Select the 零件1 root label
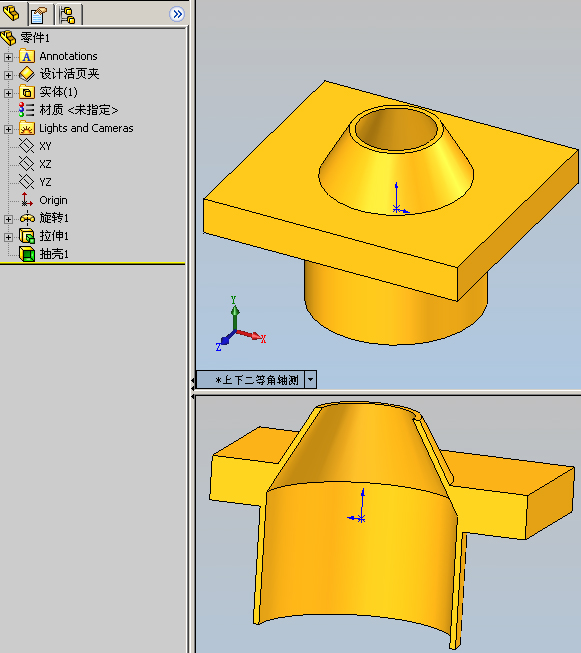Viewport: 581px width, 653px height. 35,38
